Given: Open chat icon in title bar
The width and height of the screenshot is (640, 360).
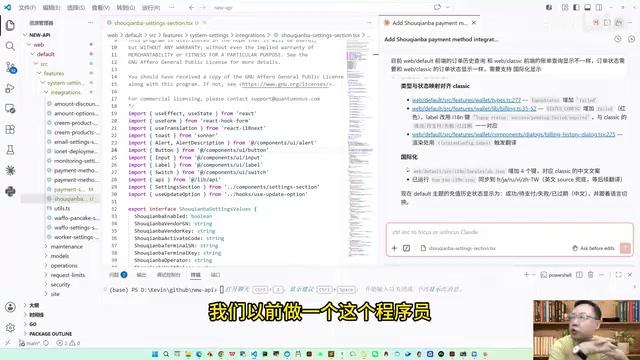Looking at the screenshot, I should (438, 7).
